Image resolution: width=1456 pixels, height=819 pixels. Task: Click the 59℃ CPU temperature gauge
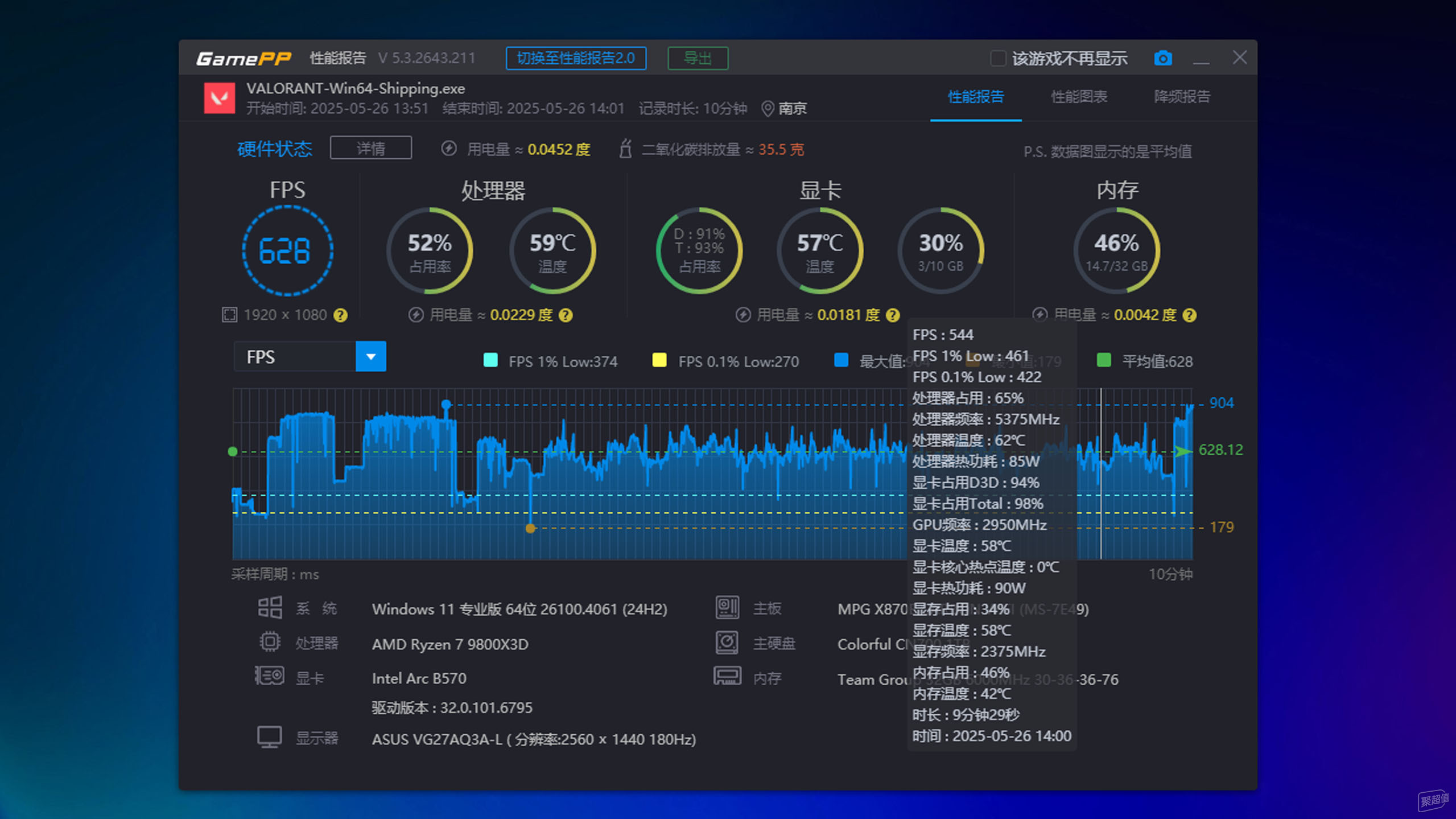point(552,251)
